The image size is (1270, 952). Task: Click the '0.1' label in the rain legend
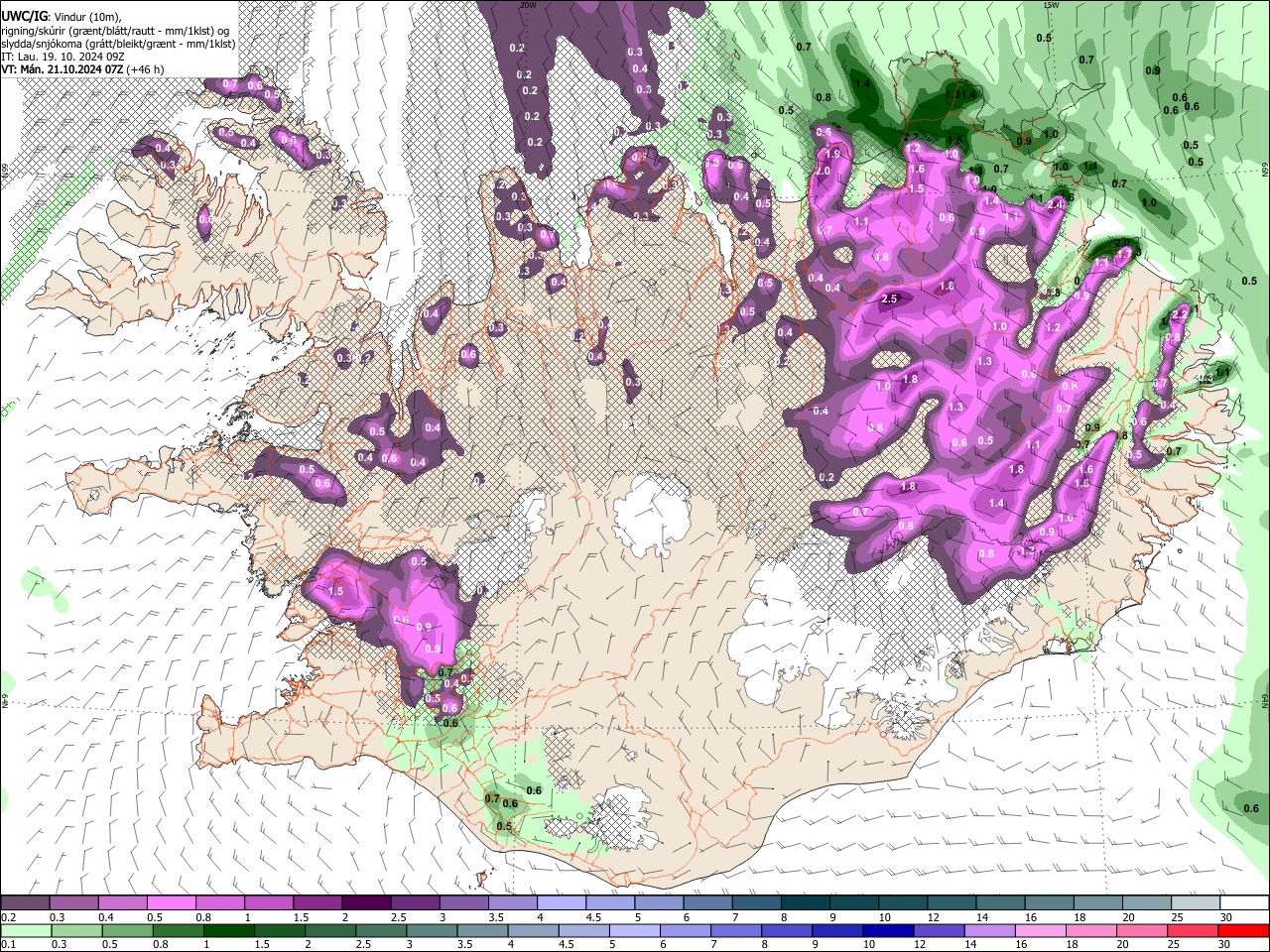7,945
